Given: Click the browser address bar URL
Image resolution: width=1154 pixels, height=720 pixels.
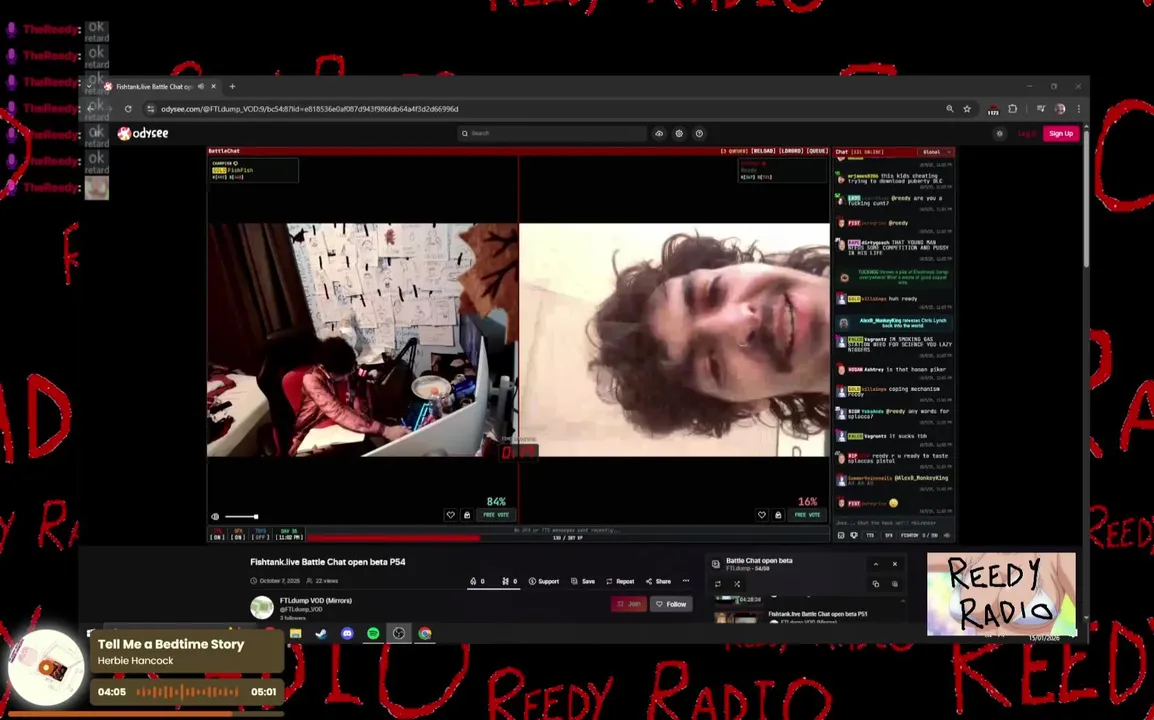Looking at the screenshot, I should pos(309,109).
